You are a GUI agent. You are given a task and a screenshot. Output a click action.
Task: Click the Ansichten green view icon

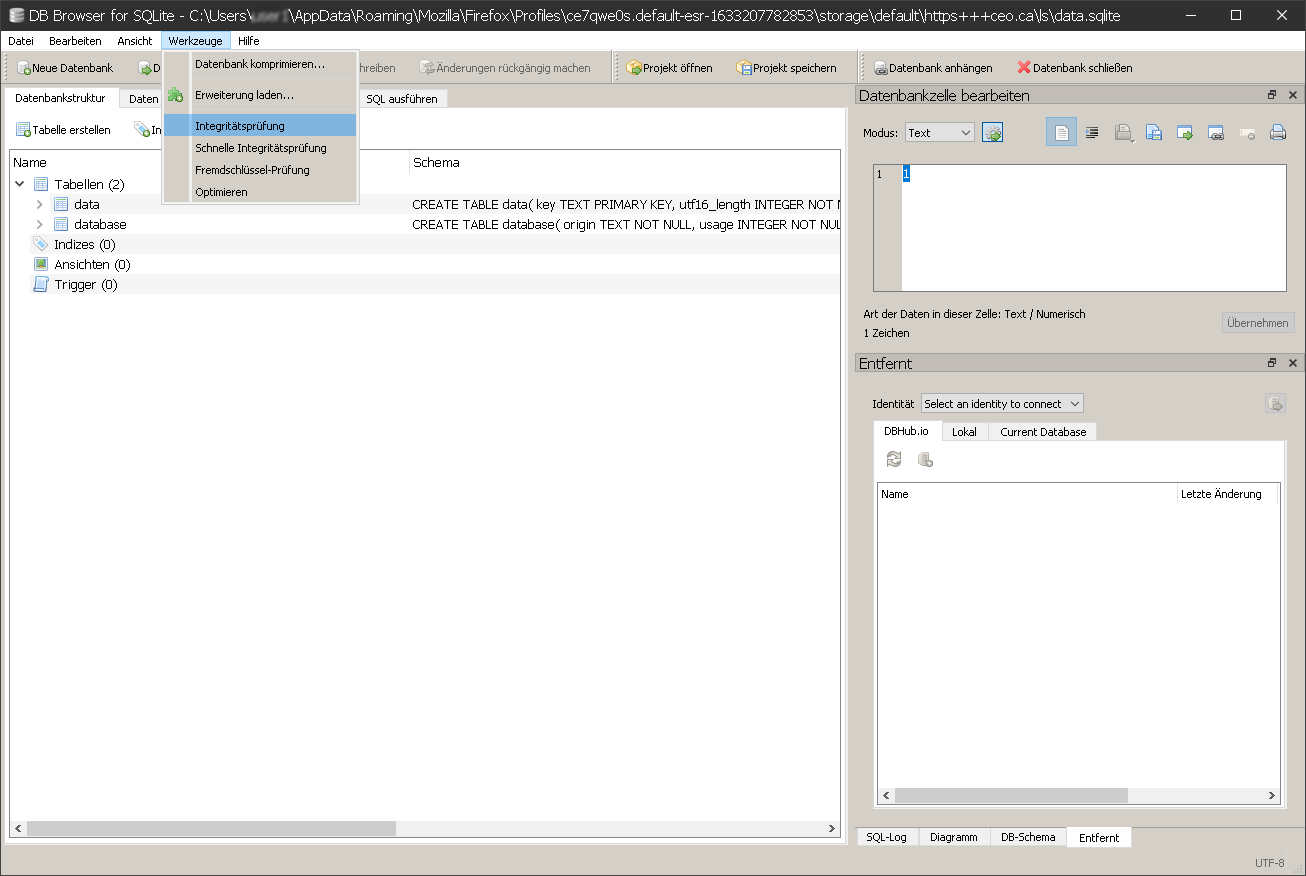(41, 264)
